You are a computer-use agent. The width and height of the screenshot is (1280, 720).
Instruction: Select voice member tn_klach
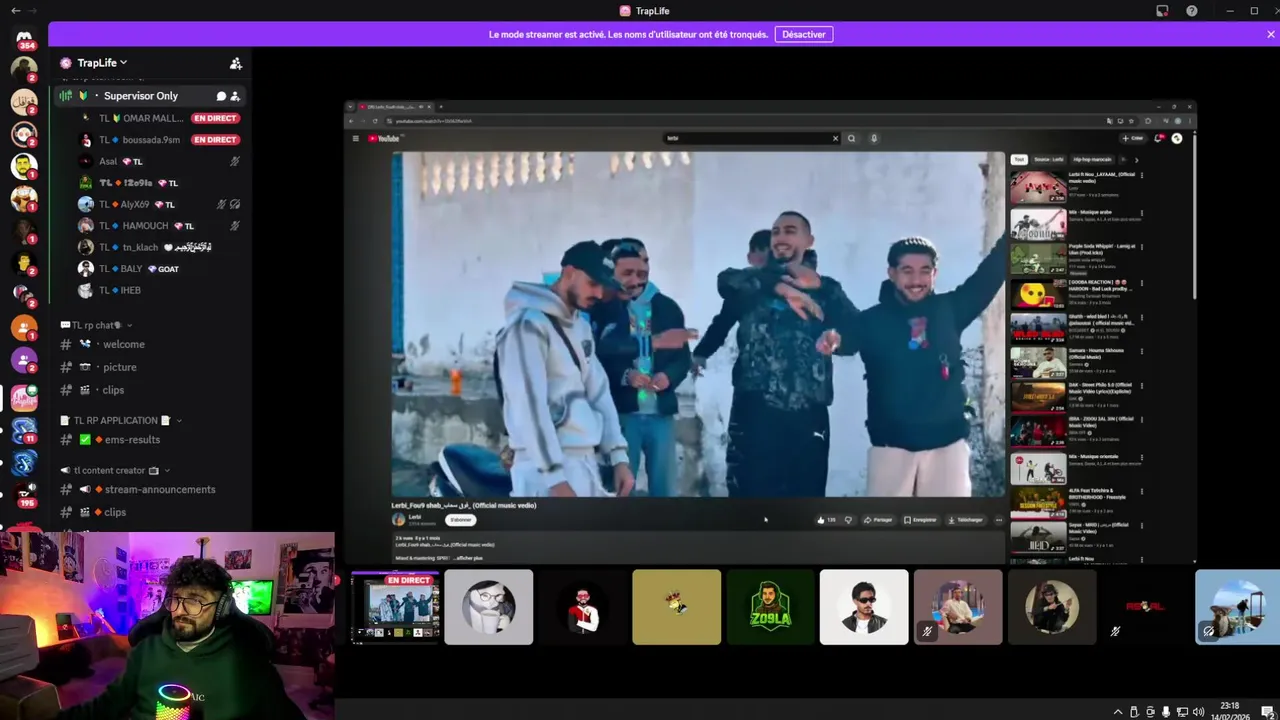click(x=128, y=247)
